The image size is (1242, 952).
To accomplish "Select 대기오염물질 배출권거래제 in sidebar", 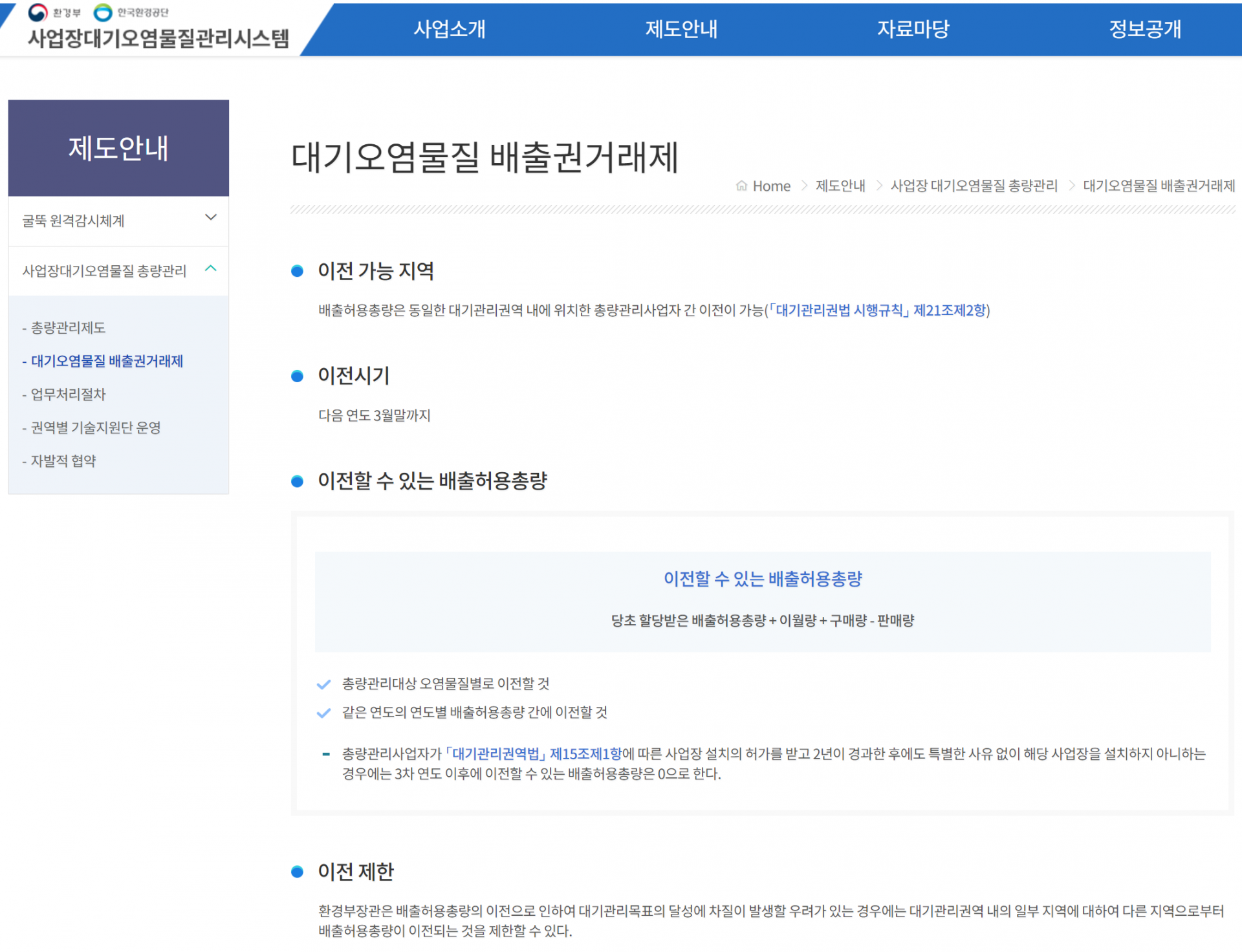I will (x=103, y=361).
